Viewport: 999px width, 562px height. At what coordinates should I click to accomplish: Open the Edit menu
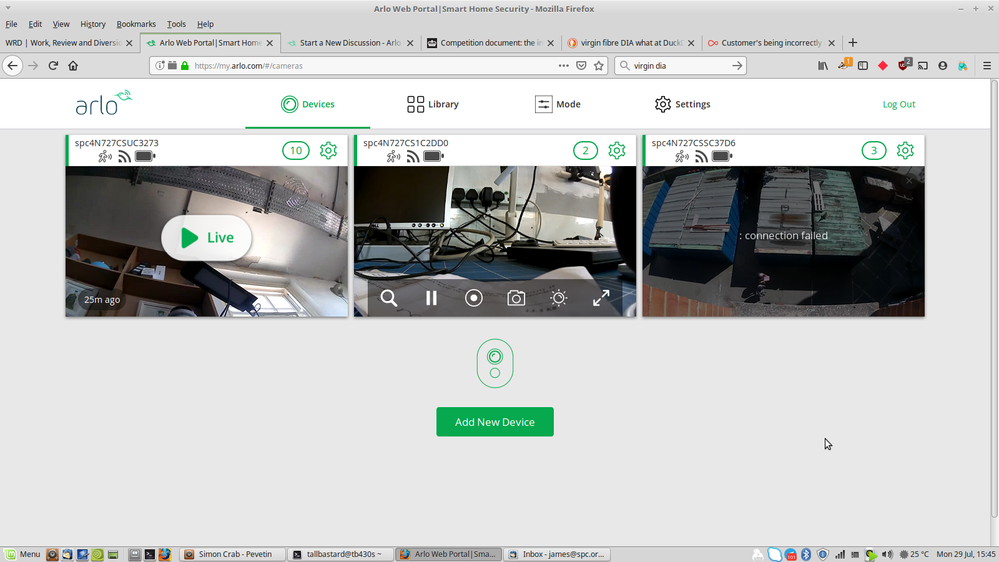[35, 24]
